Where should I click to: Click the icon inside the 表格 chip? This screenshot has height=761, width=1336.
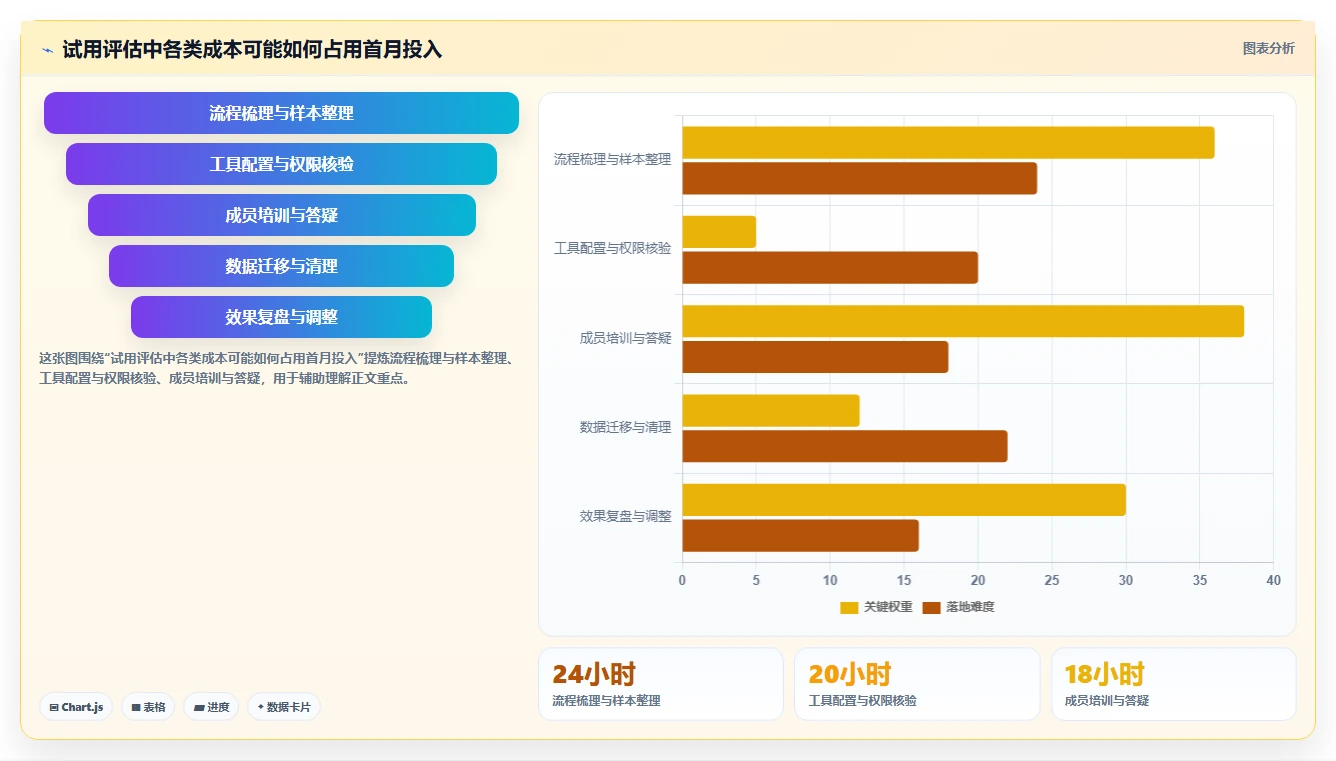coord(136,707)
